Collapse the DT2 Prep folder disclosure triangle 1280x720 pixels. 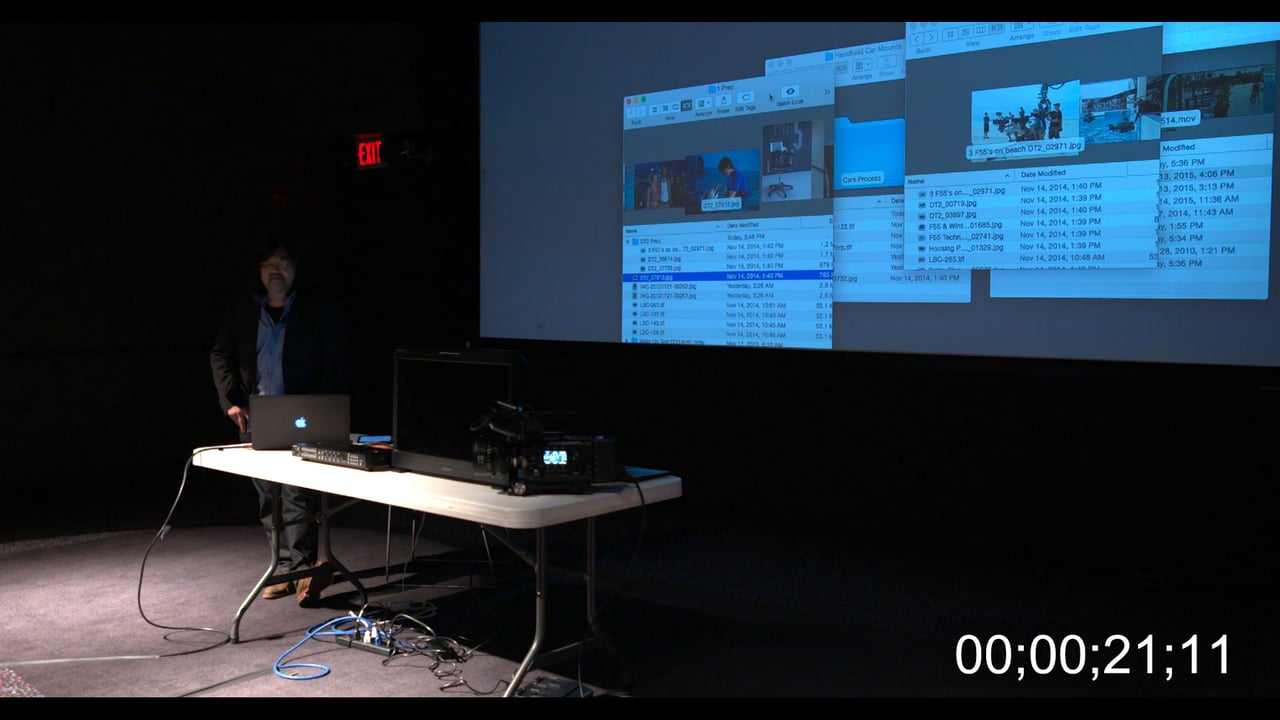(629, 241)
